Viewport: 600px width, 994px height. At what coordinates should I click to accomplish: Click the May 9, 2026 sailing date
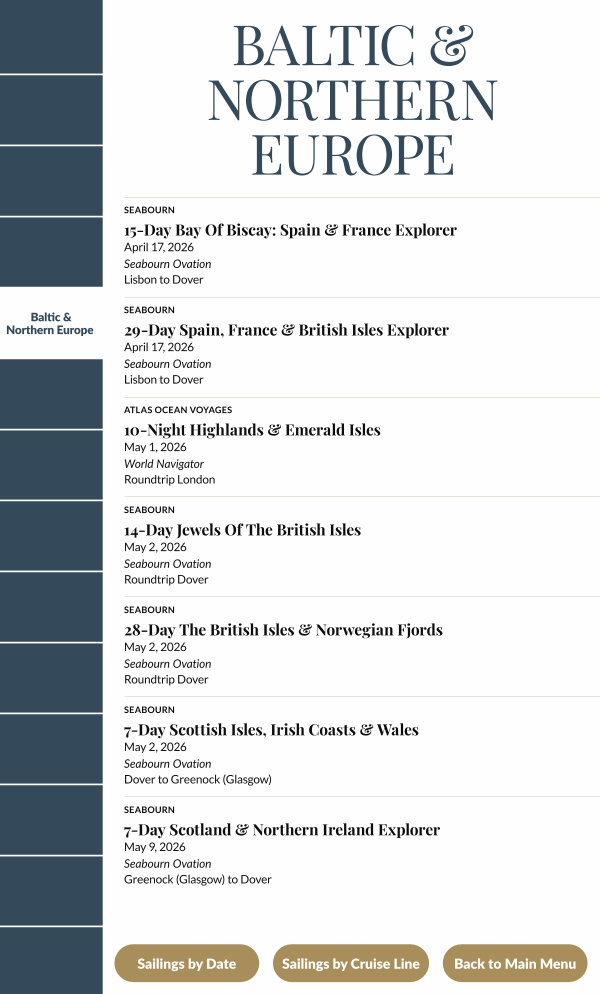click(x=155, y=847)
